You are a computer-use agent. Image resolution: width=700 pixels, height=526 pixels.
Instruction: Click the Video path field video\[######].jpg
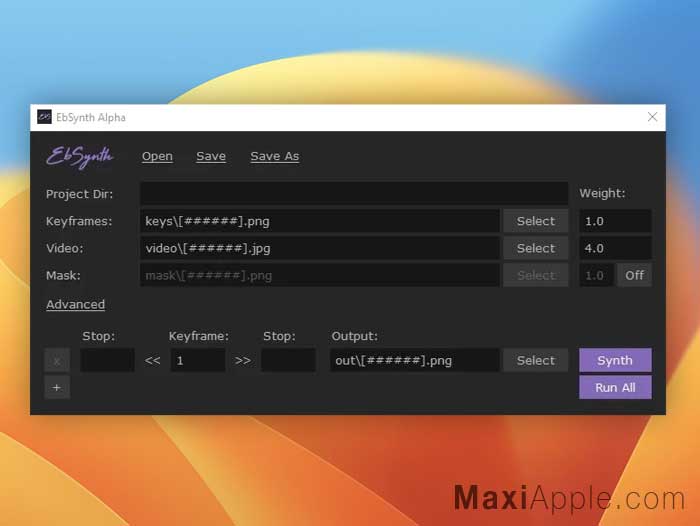(x=320, y=248)
